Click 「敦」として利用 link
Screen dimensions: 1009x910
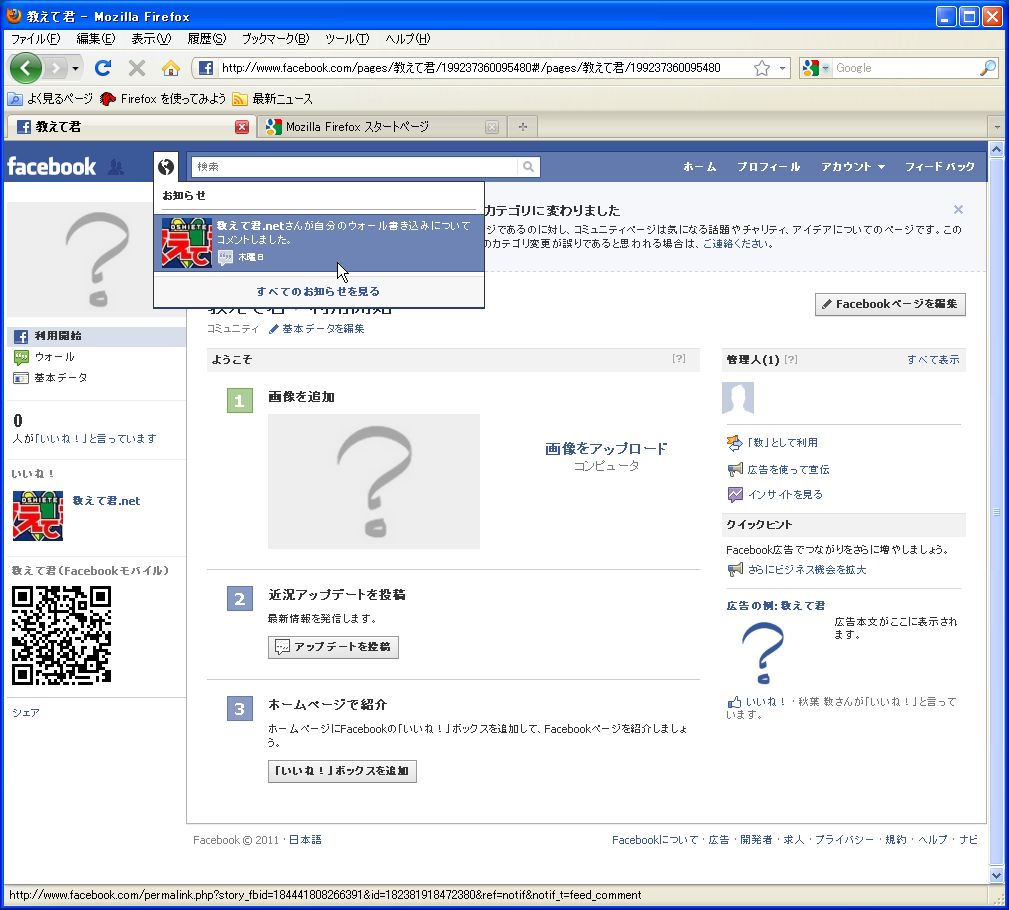tap(772, 443)
